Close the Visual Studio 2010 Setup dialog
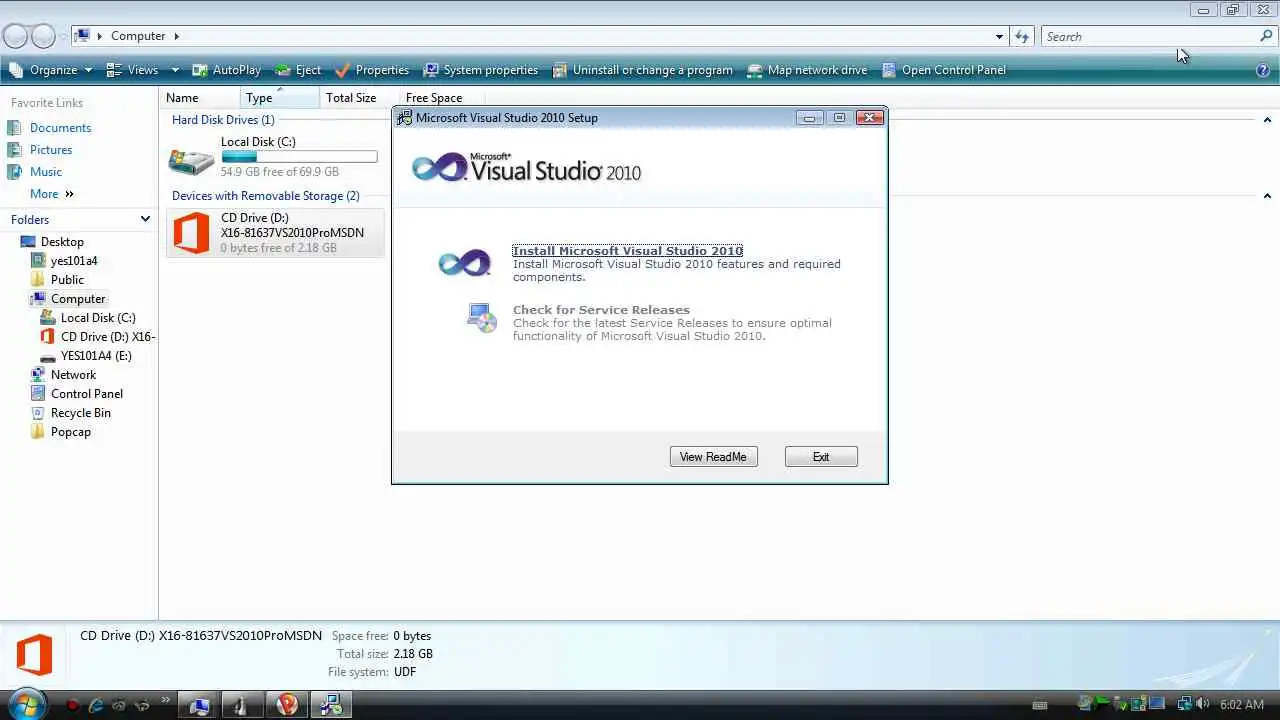The image size is (1280, 720). pyautogui.click(x=870, y=117)
